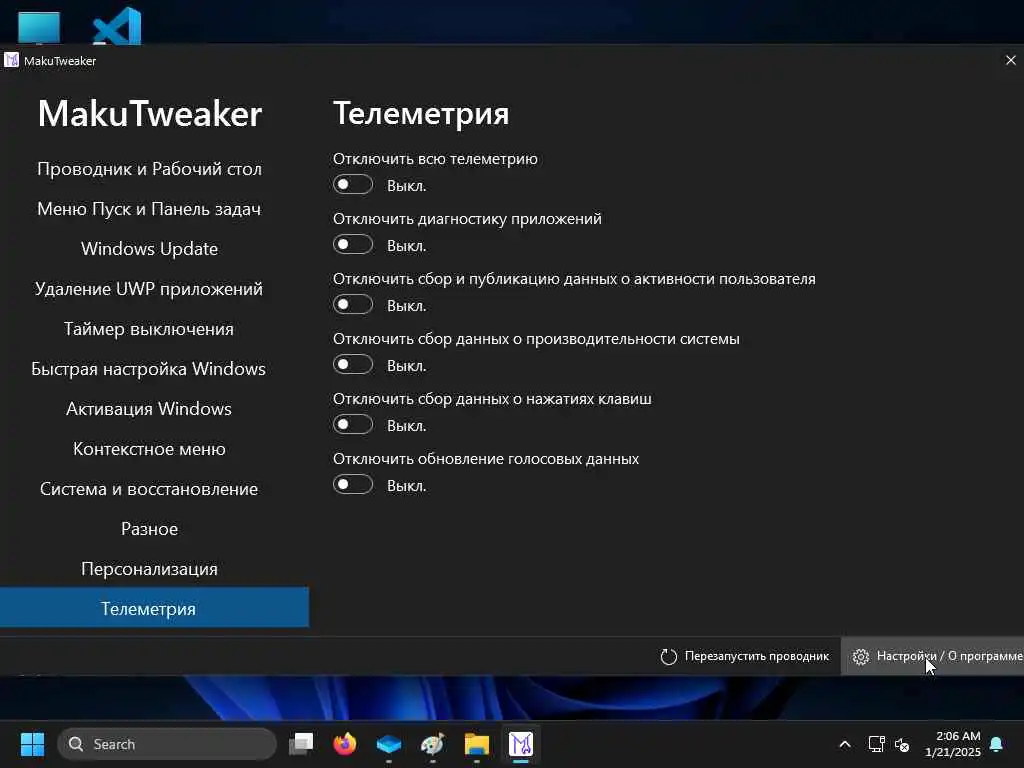Switch on 'Отключить сбор данных о производительности системы'
This screenshot has height=768, width=1024.
point(353,365)
